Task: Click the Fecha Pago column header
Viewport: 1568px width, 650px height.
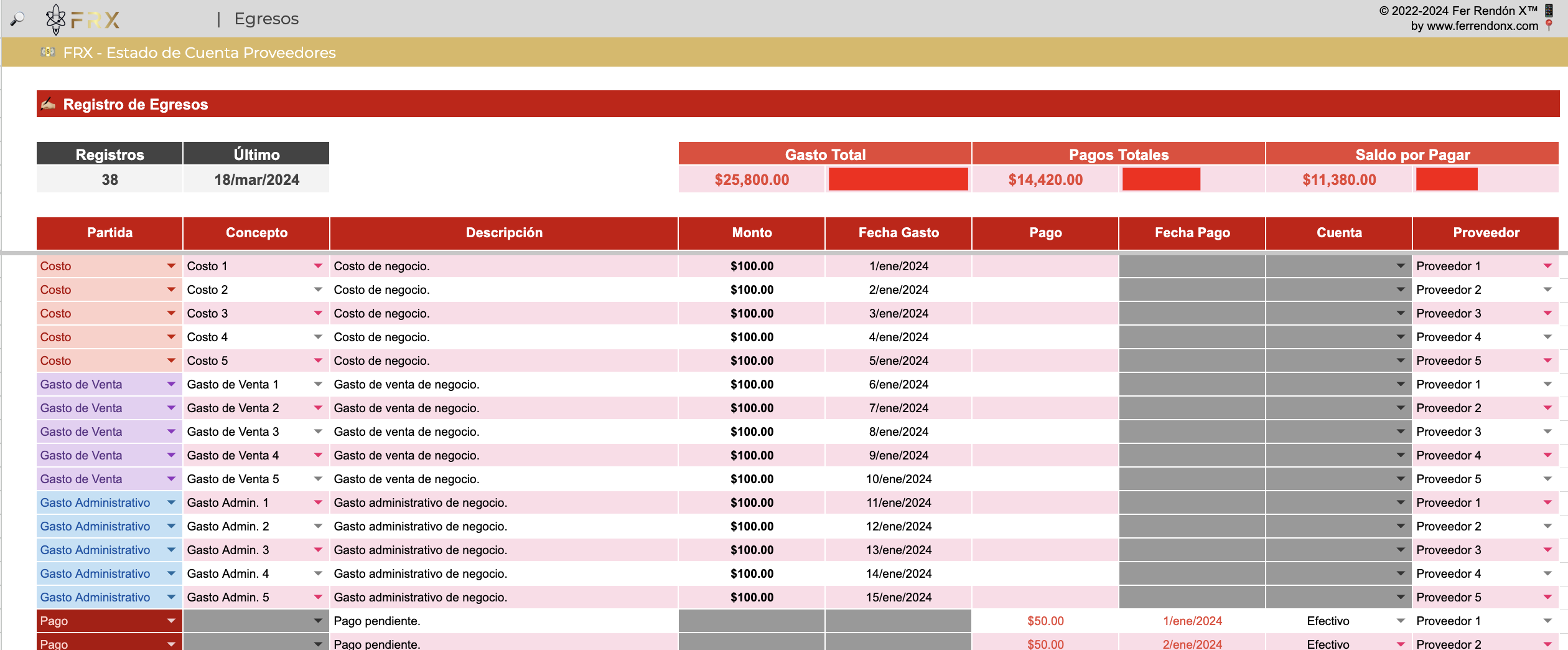Action: [x=1192, y=233]
